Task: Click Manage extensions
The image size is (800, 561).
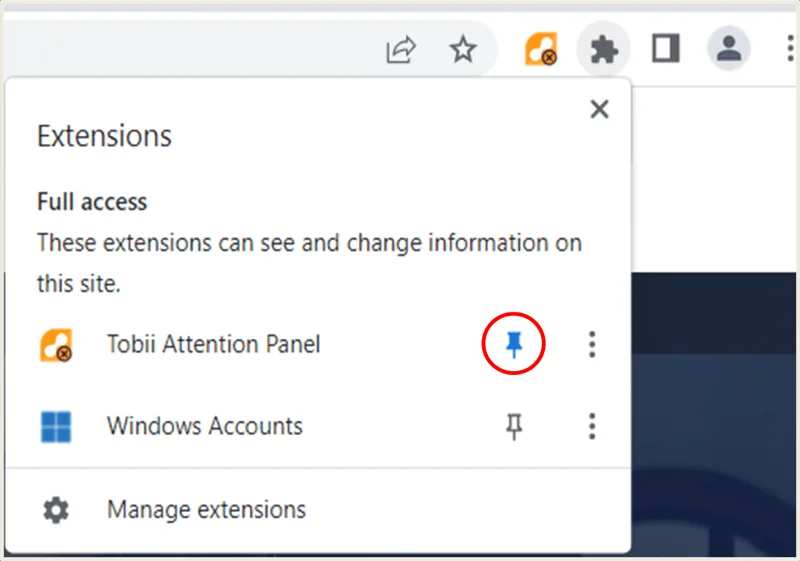Action: tap(206, 509)
